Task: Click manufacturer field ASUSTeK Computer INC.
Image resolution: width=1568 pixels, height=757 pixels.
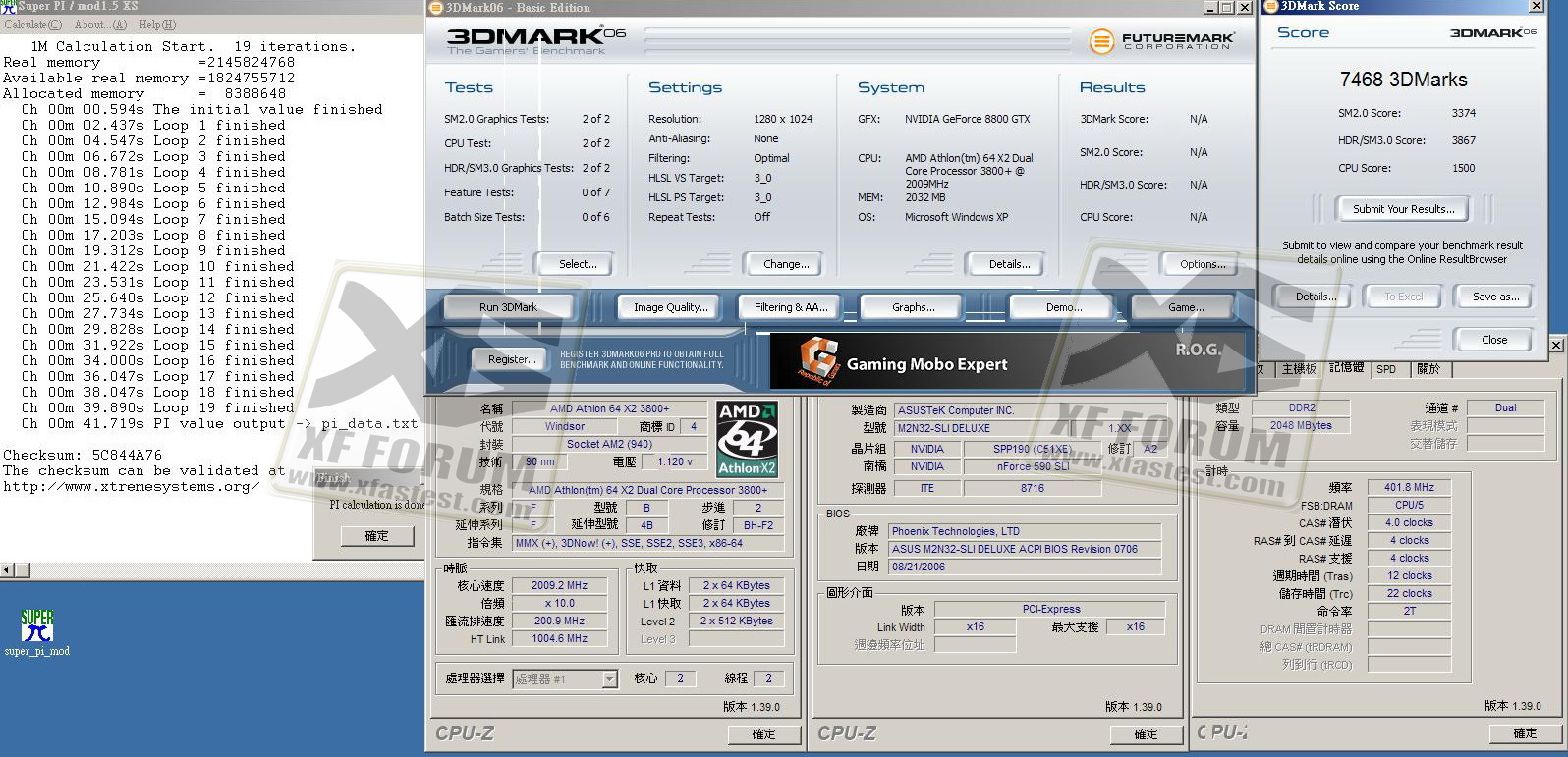Action: point(1030,411)
